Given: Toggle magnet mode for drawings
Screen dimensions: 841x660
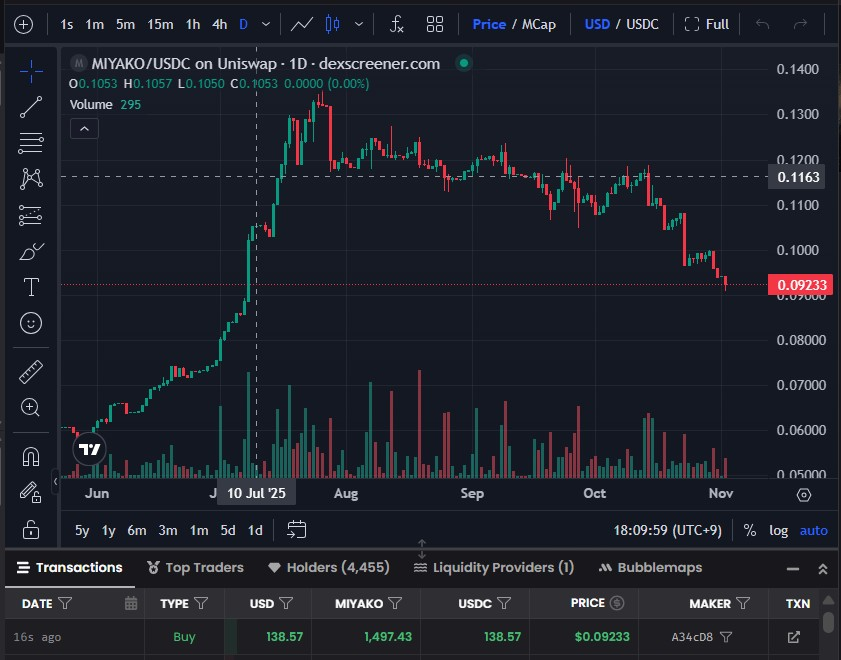Looking at the screenshot, I should coord(31,456).
